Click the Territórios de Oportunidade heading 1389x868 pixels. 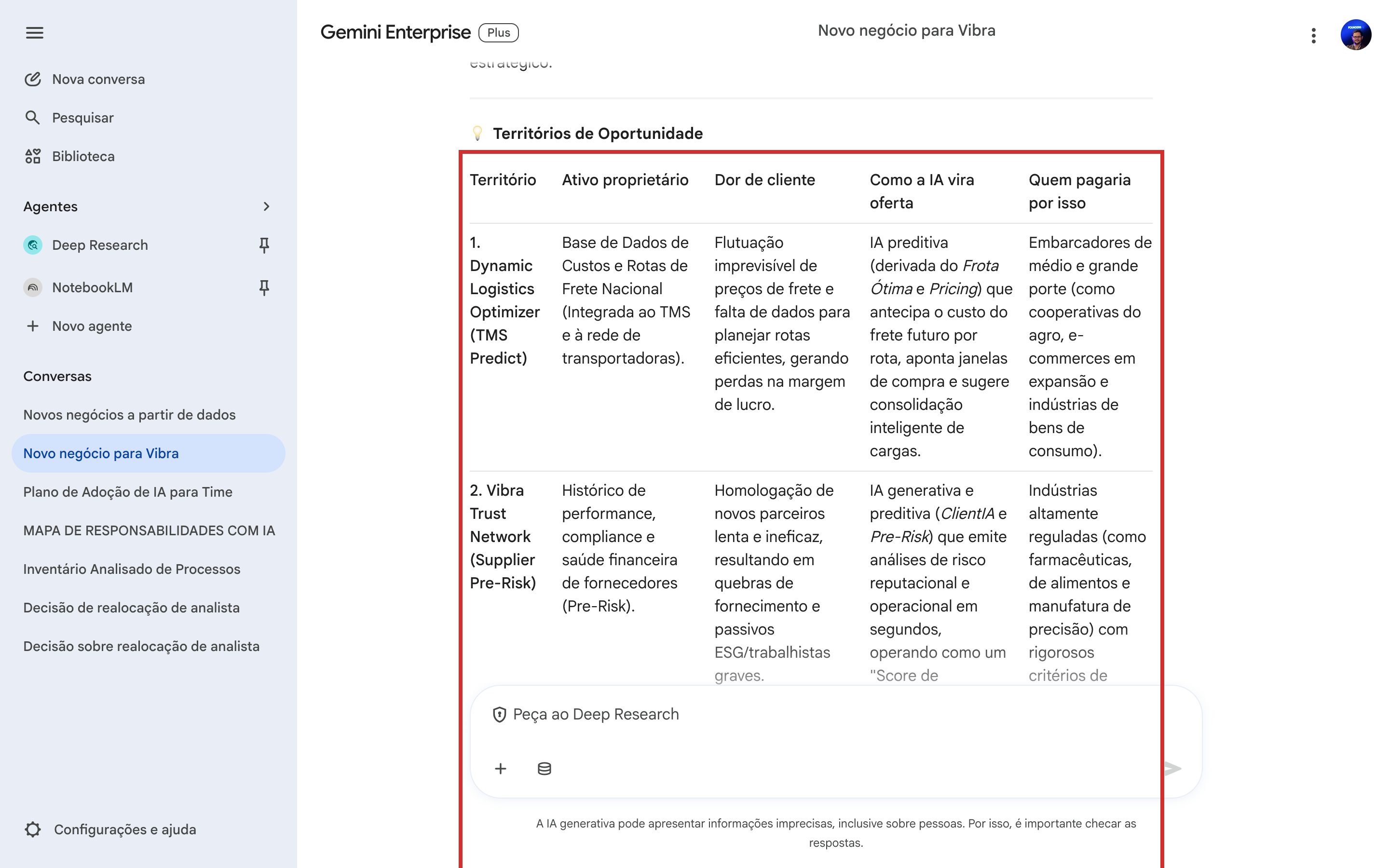point(598,133)
